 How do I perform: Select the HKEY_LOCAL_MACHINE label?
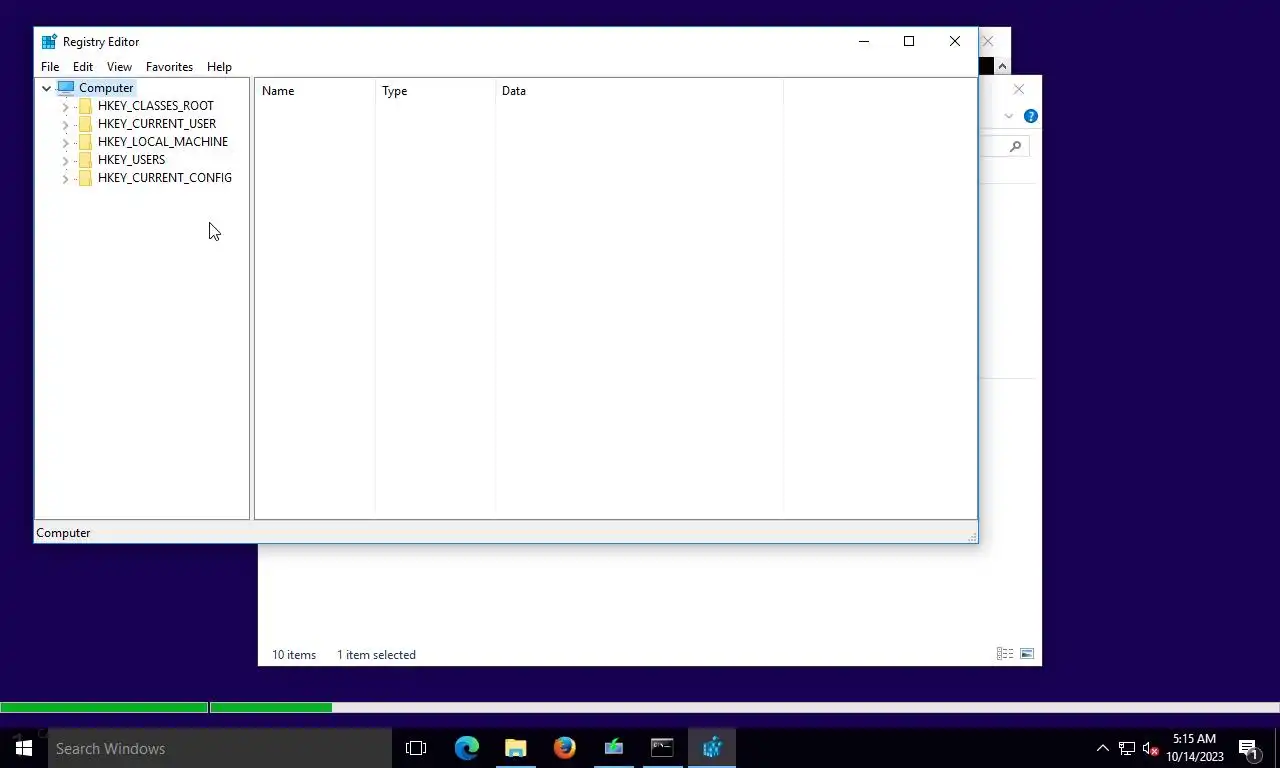pyautogui.click(x=163, y=142)
